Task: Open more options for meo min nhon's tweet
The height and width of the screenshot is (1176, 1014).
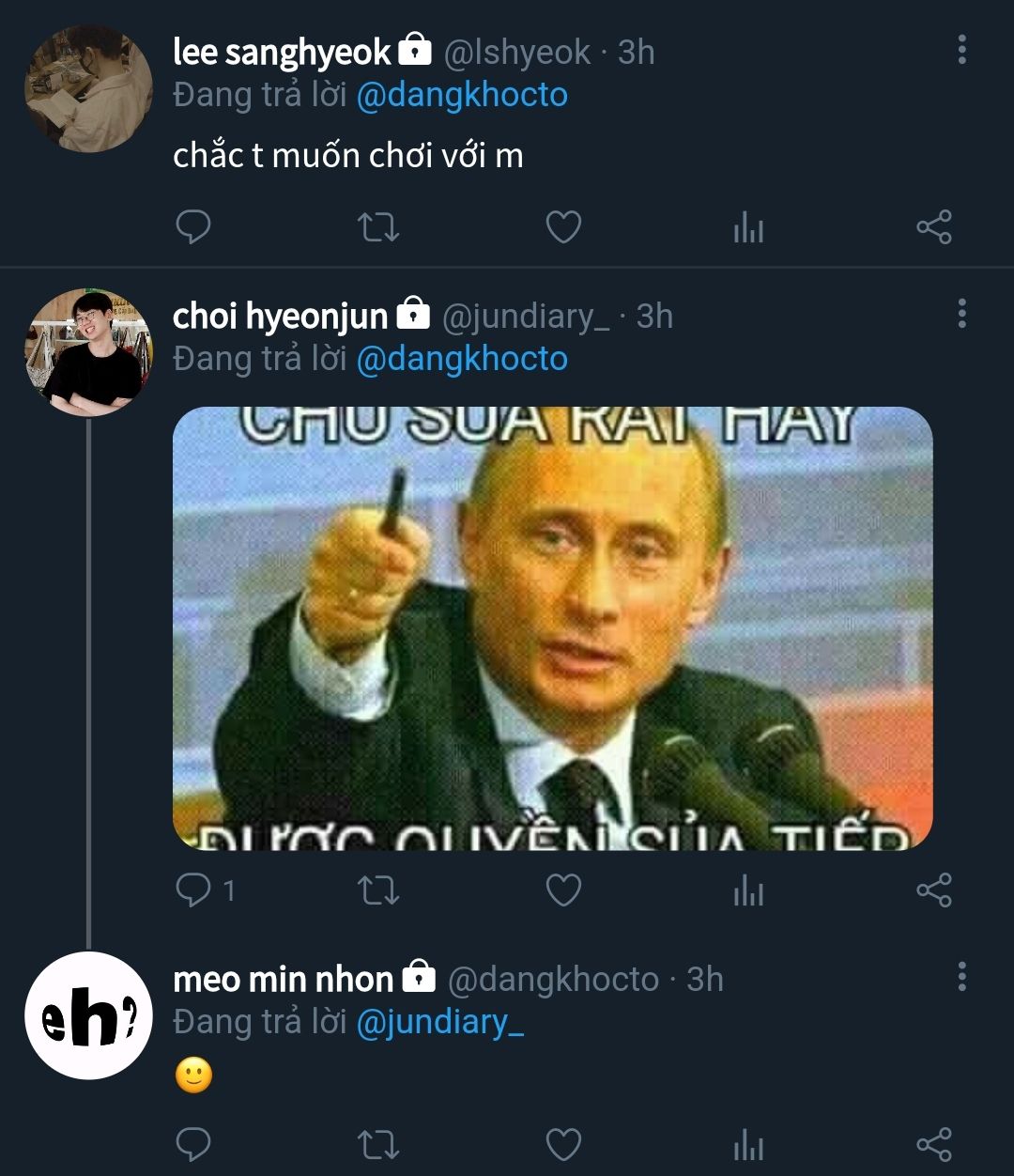Action: click(x=961, y=977)
